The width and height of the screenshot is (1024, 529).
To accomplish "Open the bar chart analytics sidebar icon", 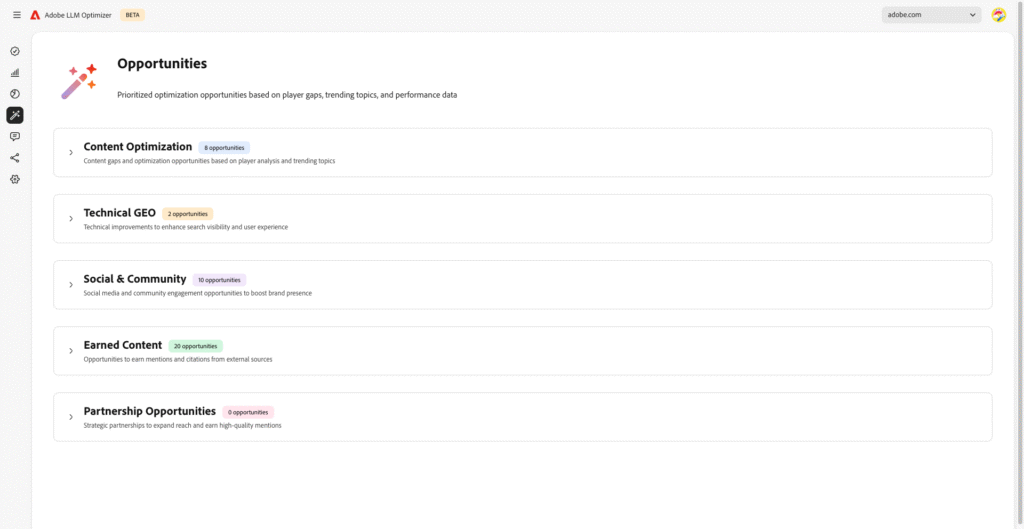I will (15, 72).
